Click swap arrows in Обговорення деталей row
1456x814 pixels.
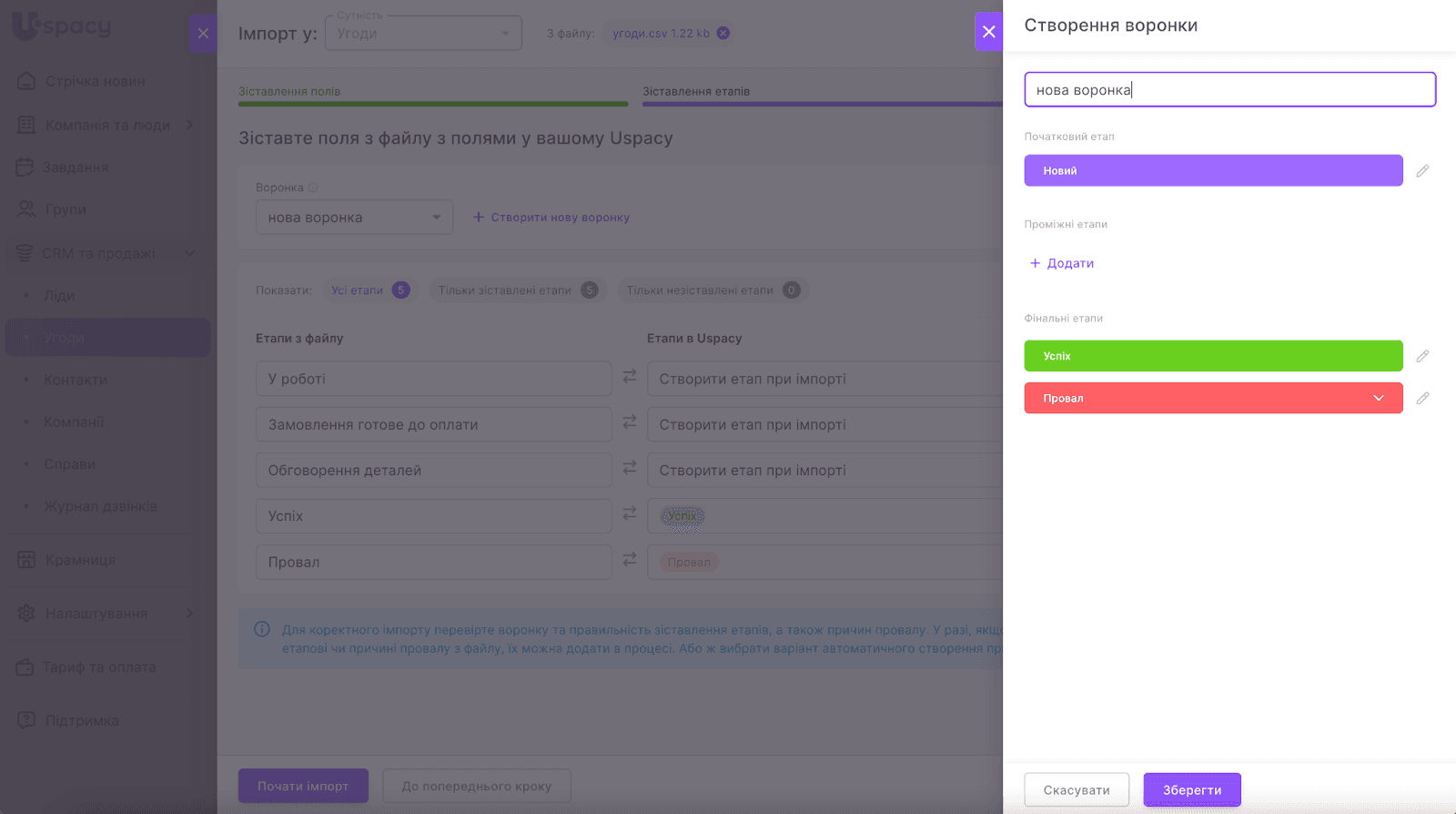(x=630, y=467)
